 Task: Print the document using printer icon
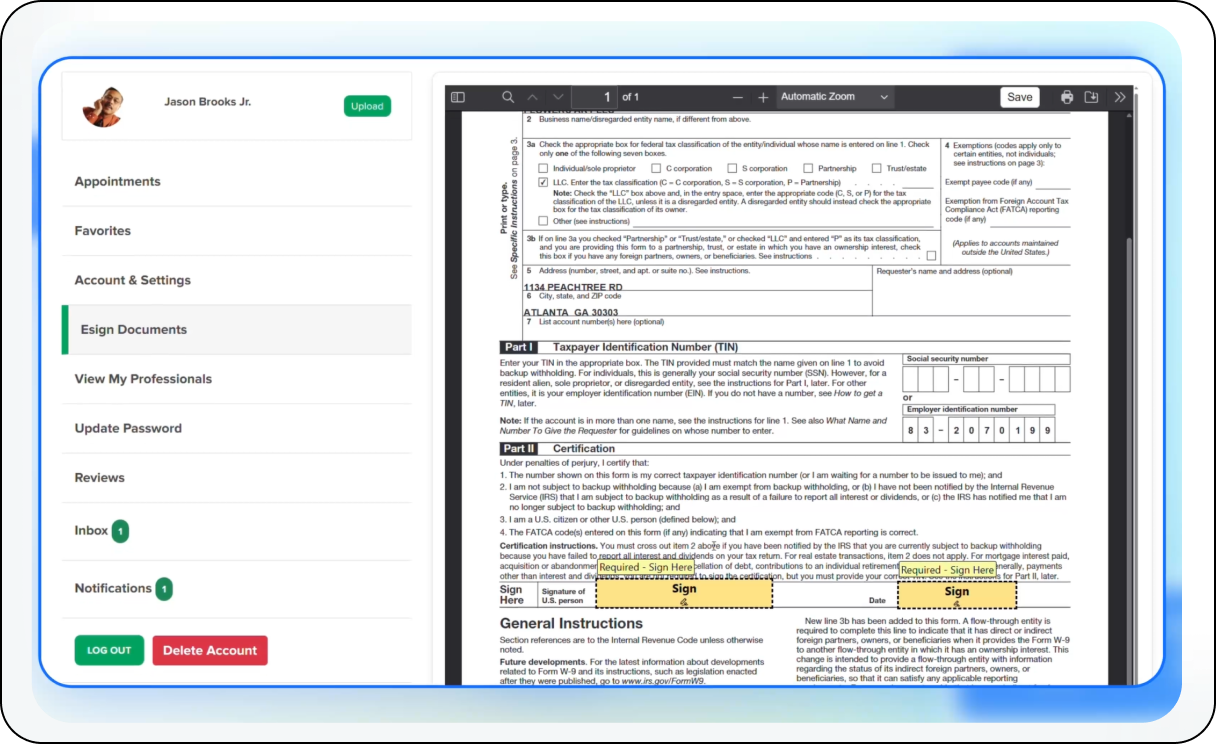click(1067, 97)
